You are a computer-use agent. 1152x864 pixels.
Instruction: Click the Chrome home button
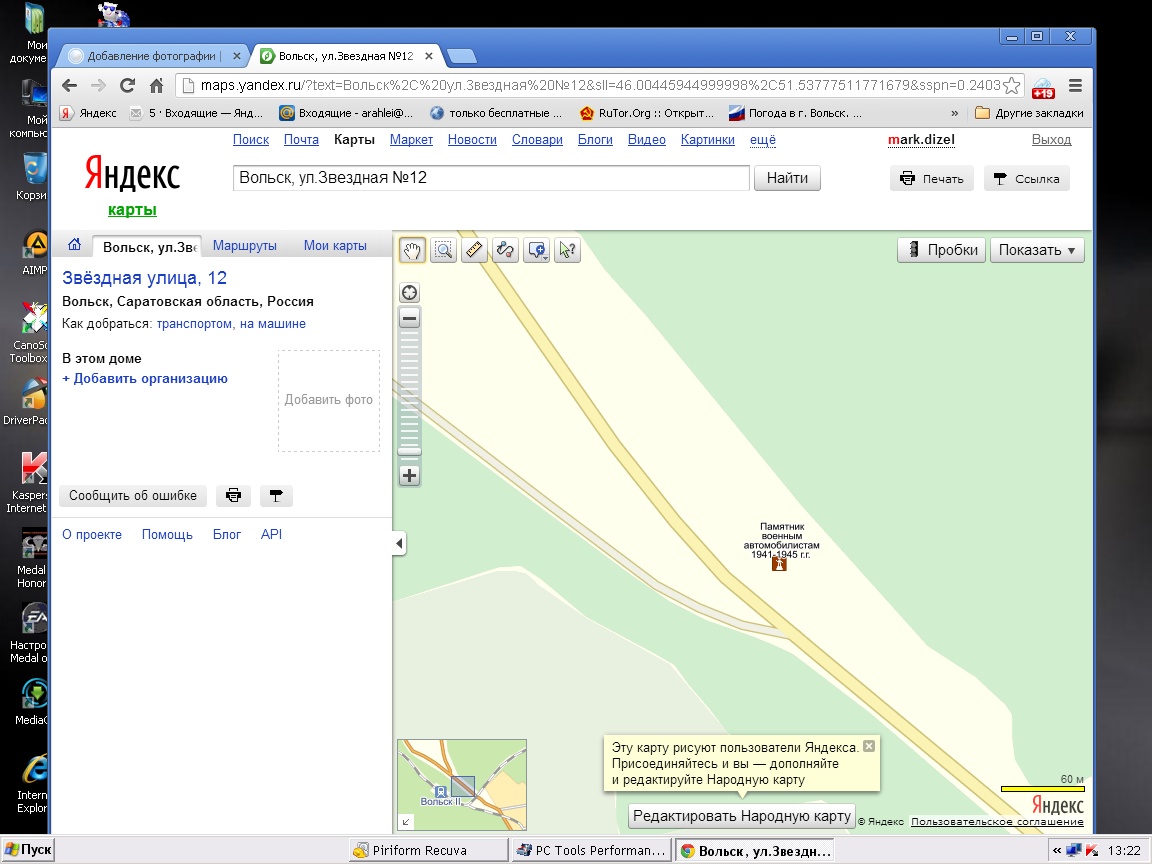[156, 86]
